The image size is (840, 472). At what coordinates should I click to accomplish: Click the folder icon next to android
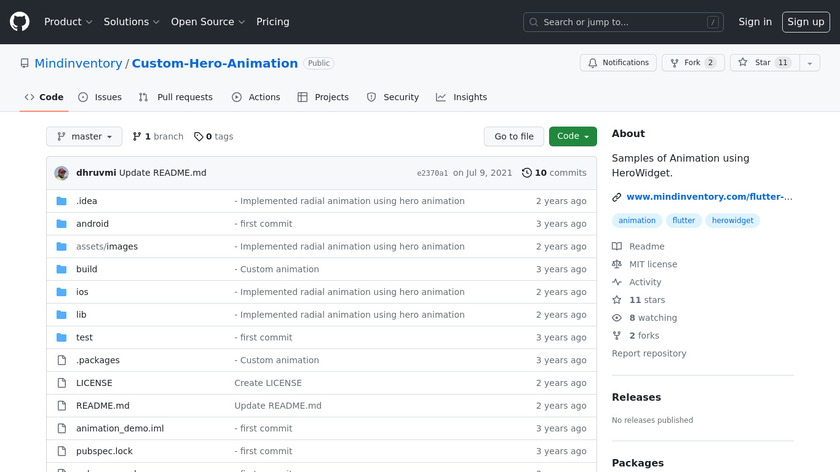pos(62,223)
